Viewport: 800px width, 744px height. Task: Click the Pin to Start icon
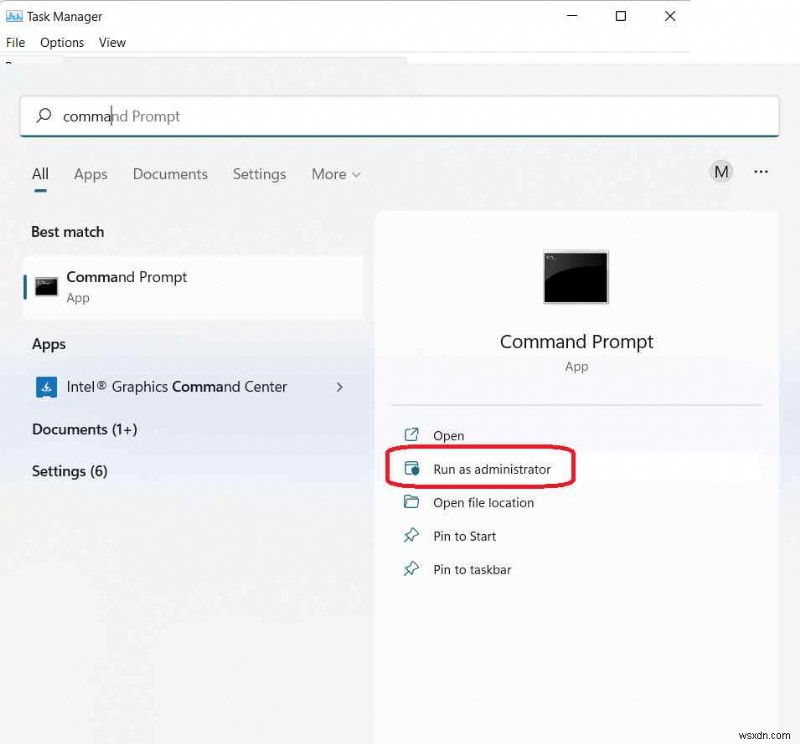click(x=411, y=536)
